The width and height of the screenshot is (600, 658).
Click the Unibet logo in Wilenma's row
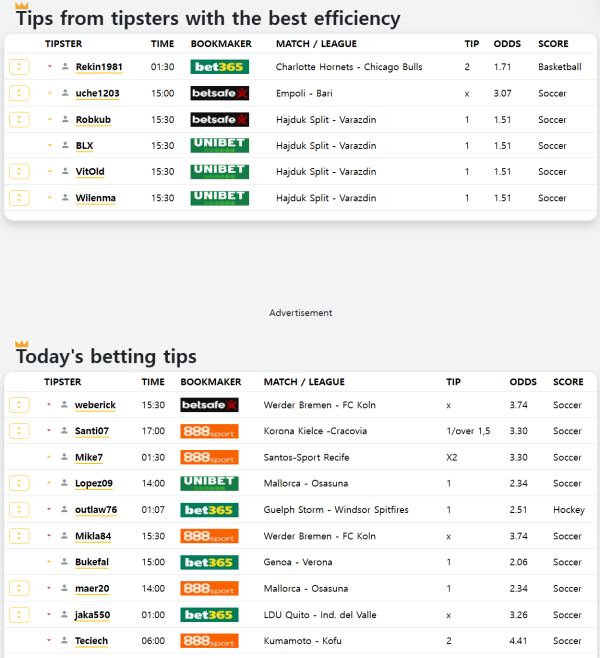(x=219, y=197)
